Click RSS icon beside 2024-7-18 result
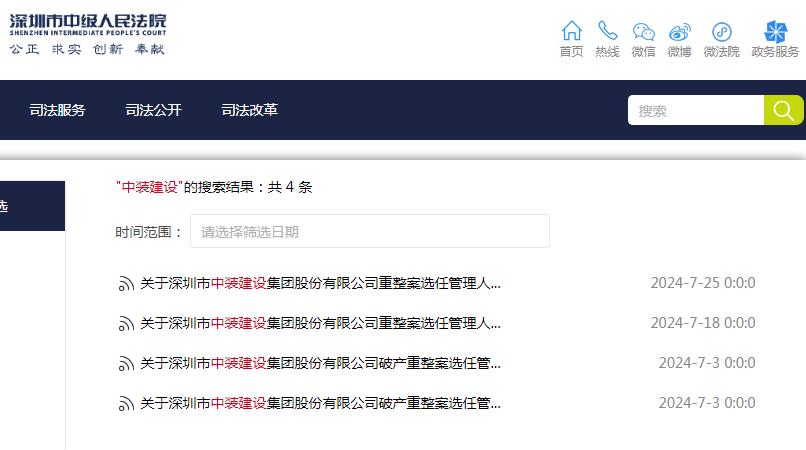This screenshot has width=806, height=450. pos(126,324)
